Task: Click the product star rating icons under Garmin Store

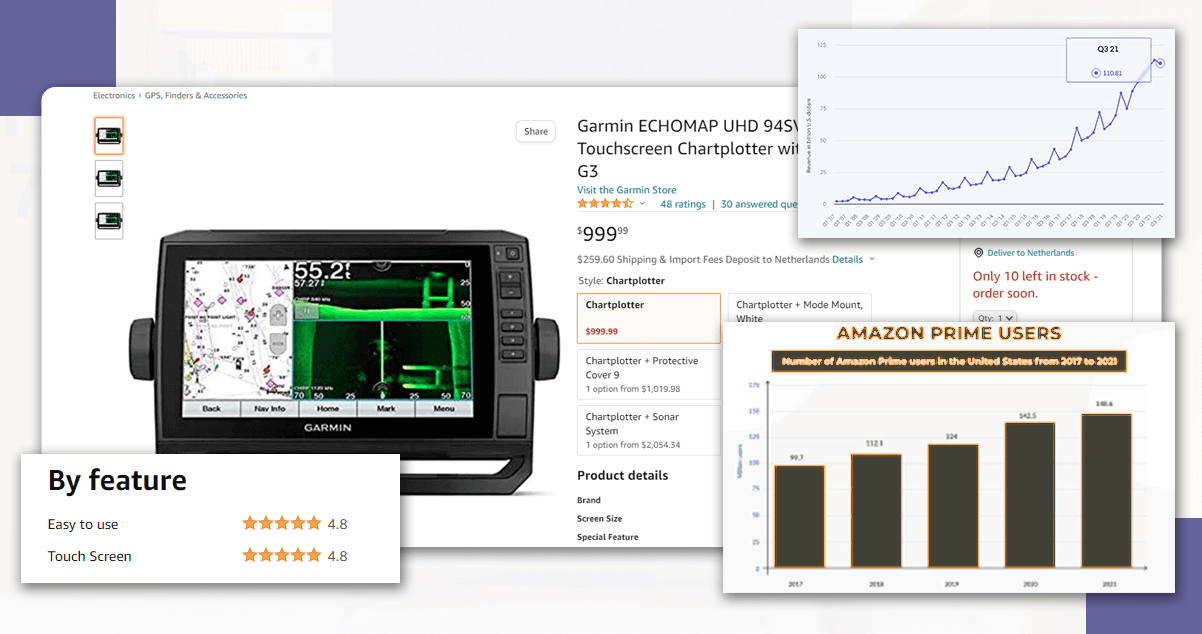Action: pos(605,204)
